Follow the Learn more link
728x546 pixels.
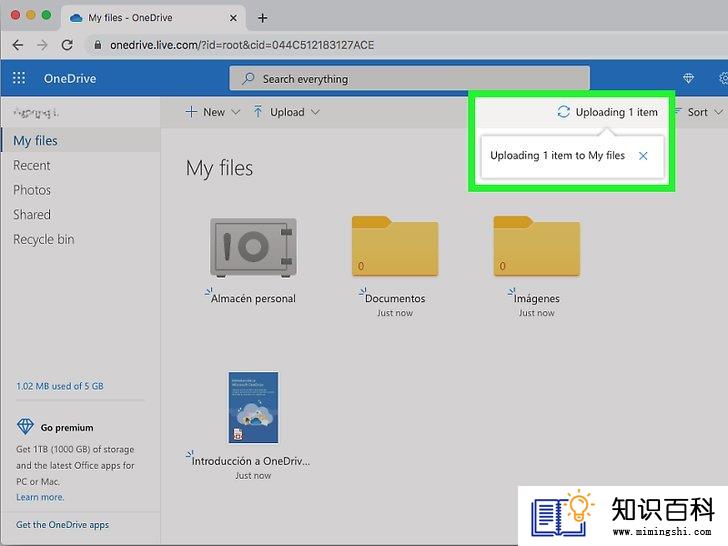point(40,497)
